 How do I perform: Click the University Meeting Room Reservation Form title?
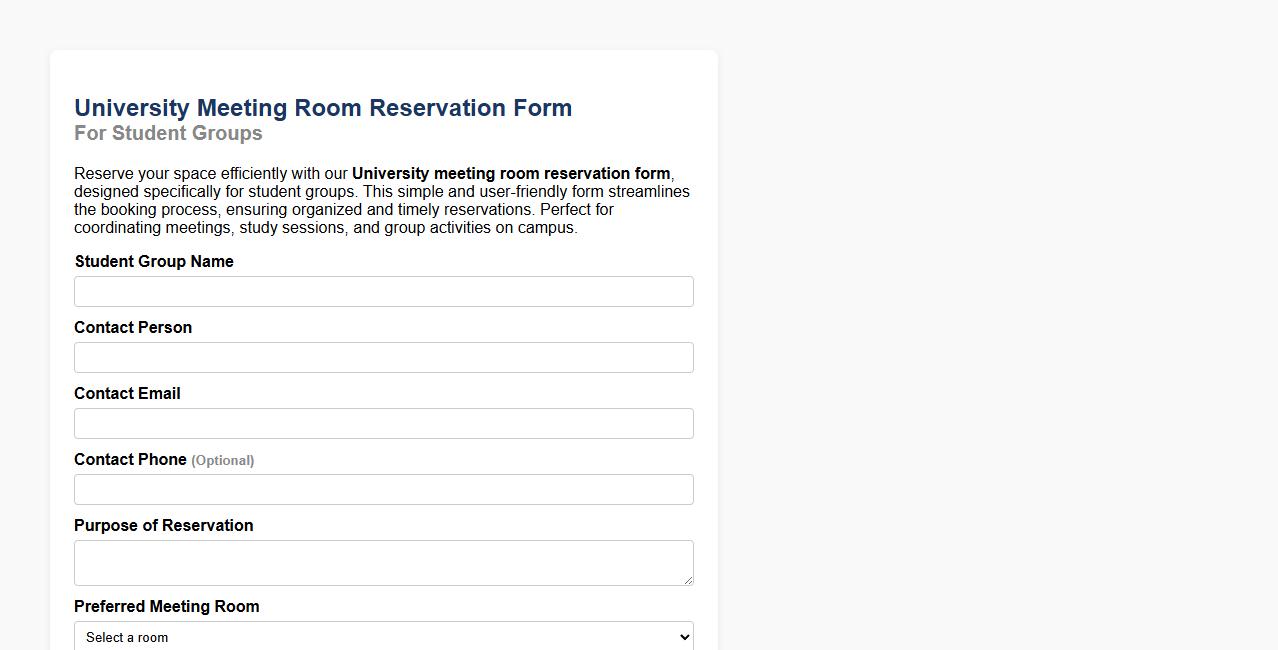(x=322, y=108)
